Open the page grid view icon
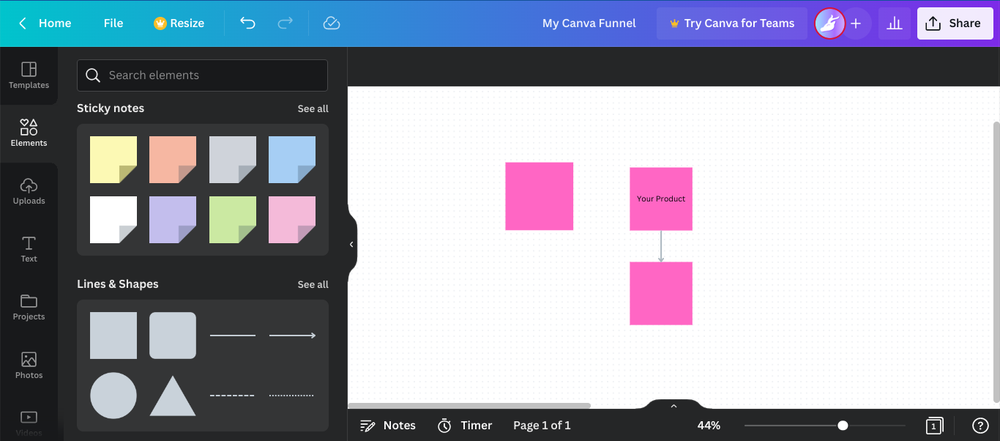This screenshot has width=1000, height=441. click(x=934, y=425)
